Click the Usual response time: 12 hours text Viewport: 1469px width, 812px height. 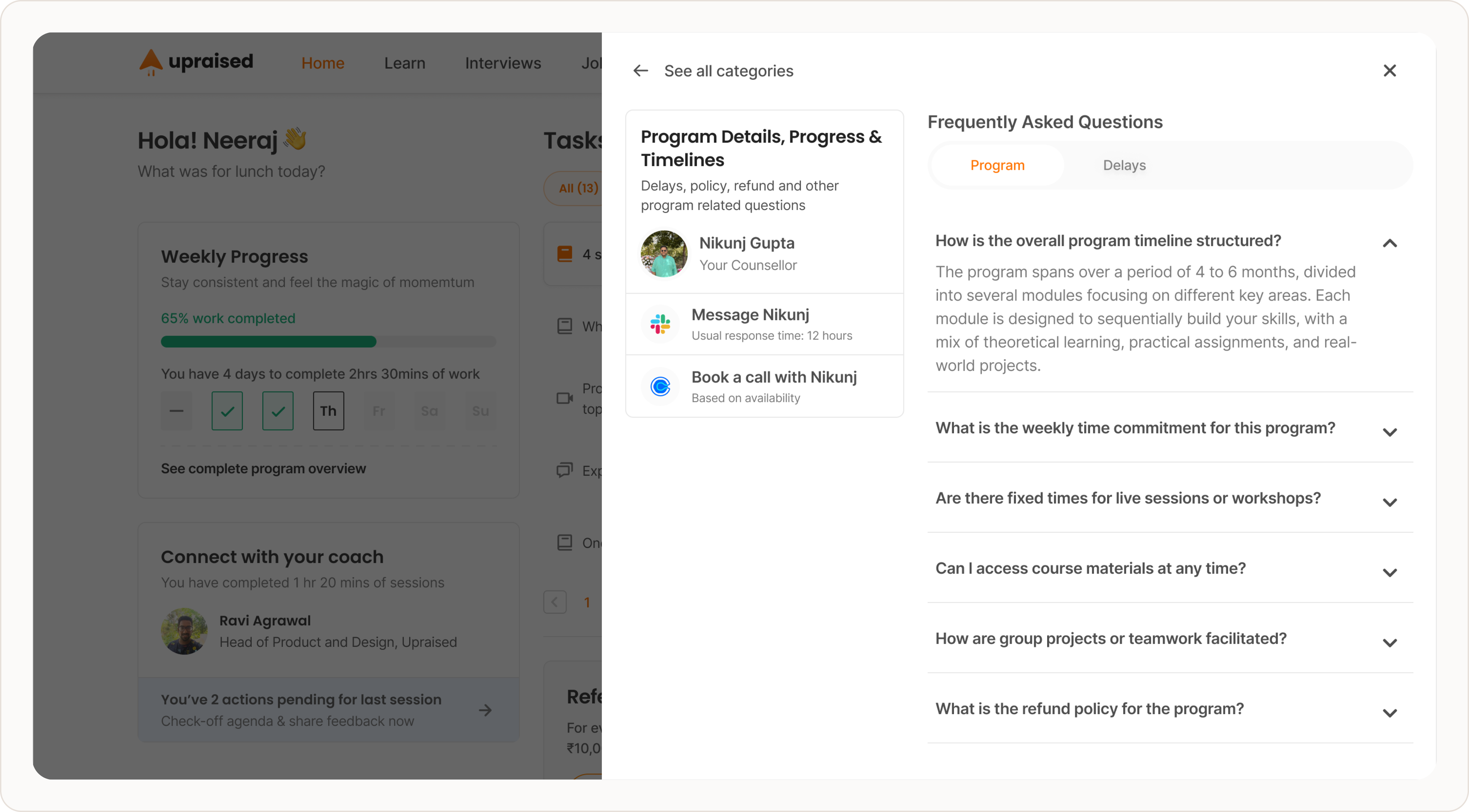coord(772,336)
